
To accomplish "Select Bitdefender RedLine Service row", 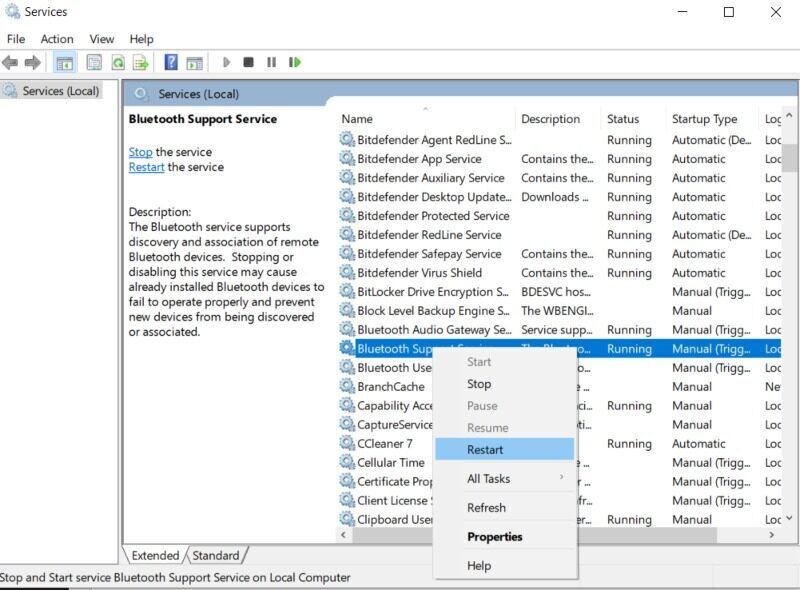I will (559, 234).
